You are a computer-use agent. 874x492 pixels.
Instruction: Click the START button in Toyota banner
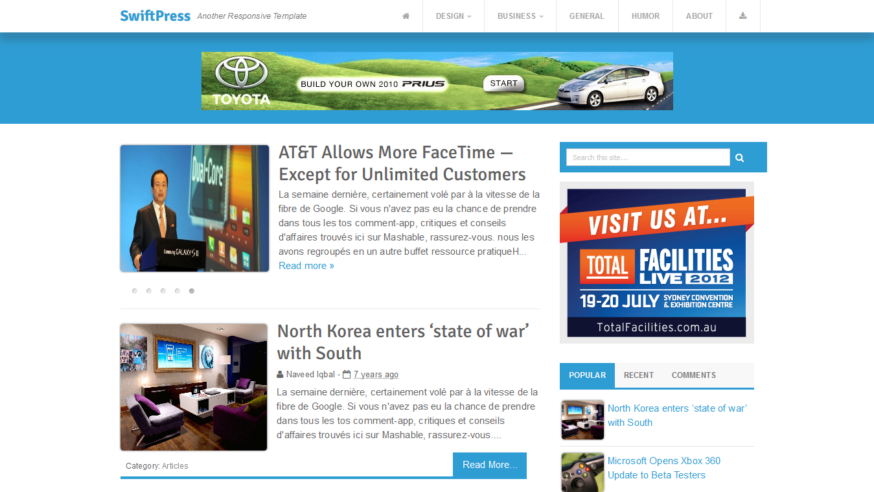[x=503, y=84]
